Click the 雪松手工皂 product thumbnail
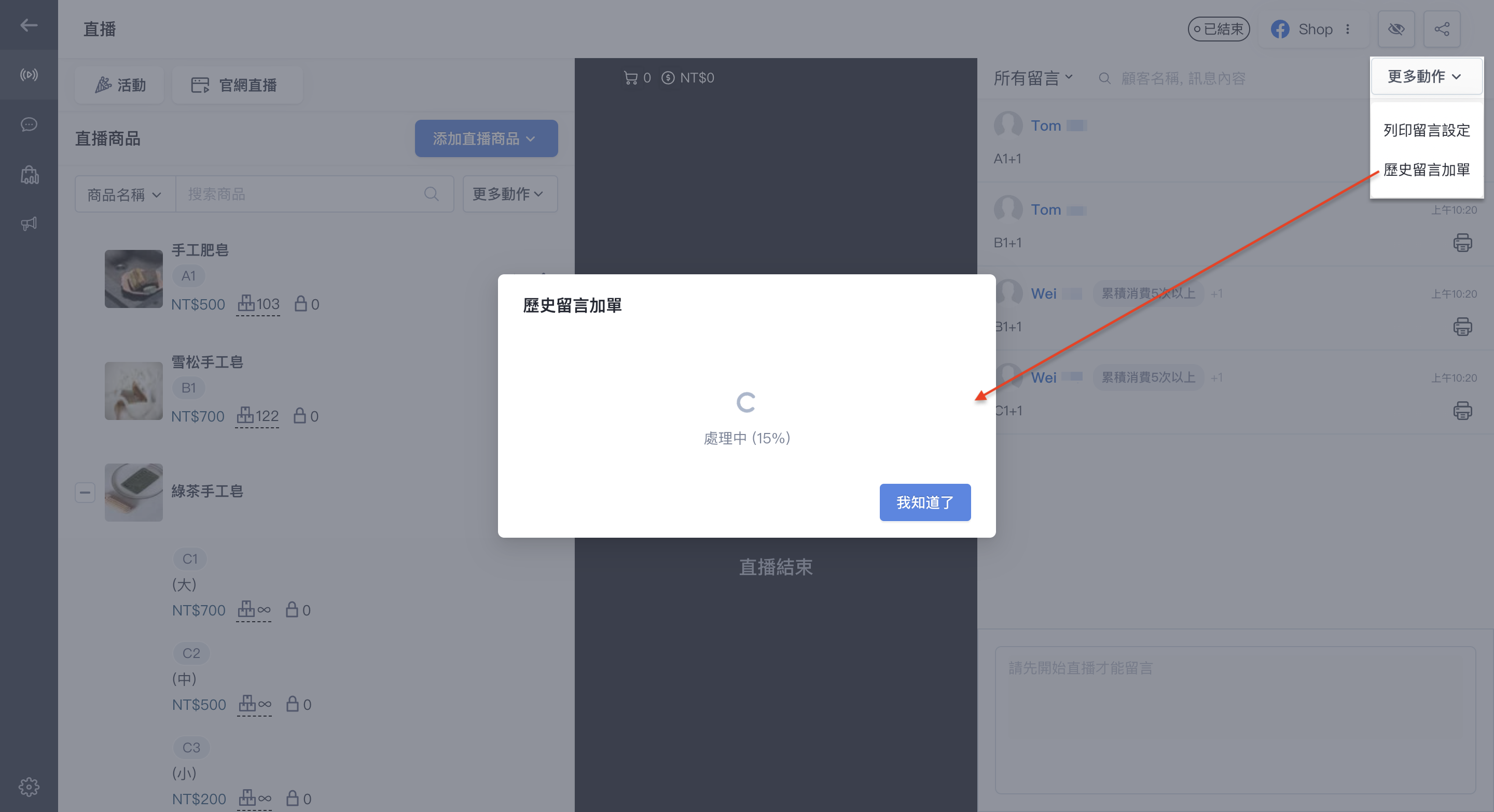Screen dimensions: 1494x812 click(133, 390)
